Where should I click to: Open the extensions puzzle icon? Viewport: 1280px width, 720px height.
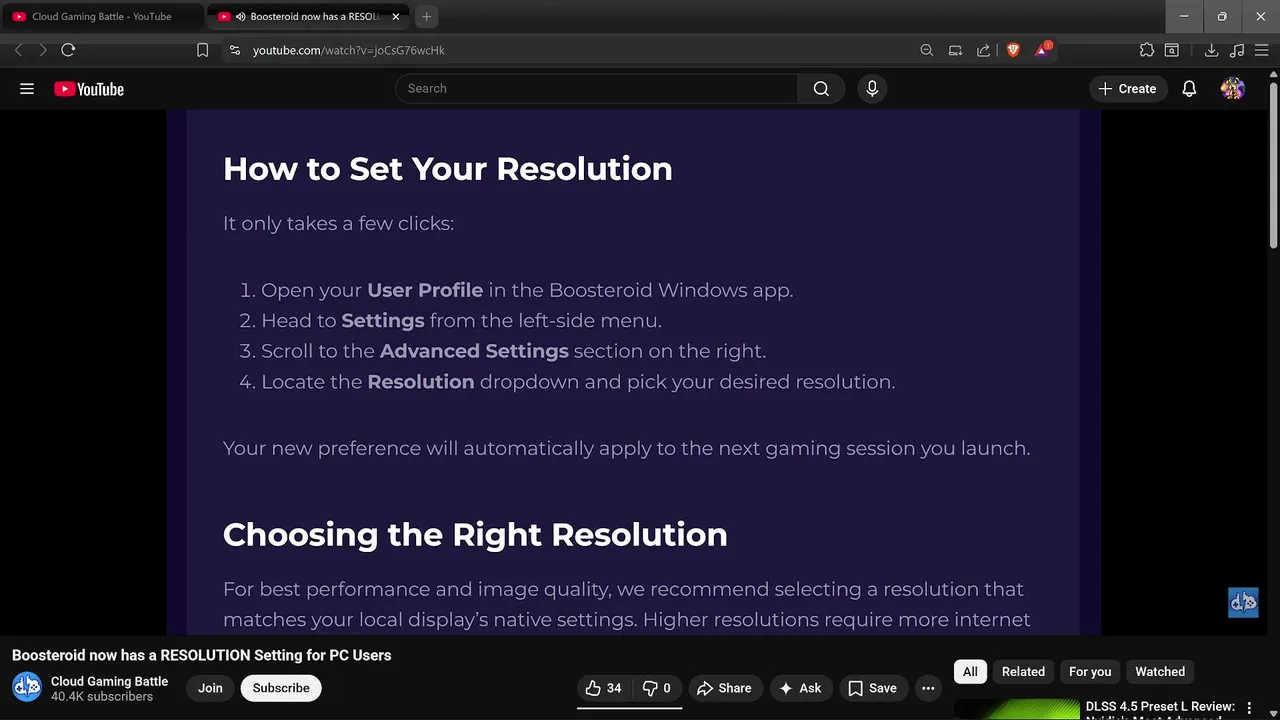point(1147,50)
